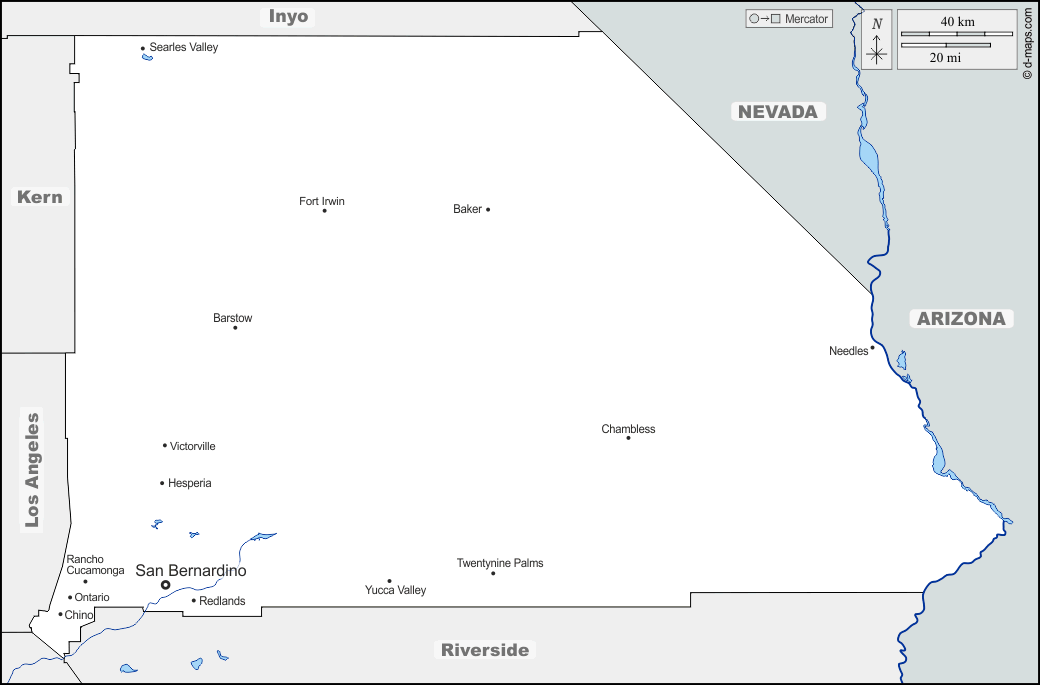Click the Los Angeles county label
The image size is (1040, 685).
[32, 470]
